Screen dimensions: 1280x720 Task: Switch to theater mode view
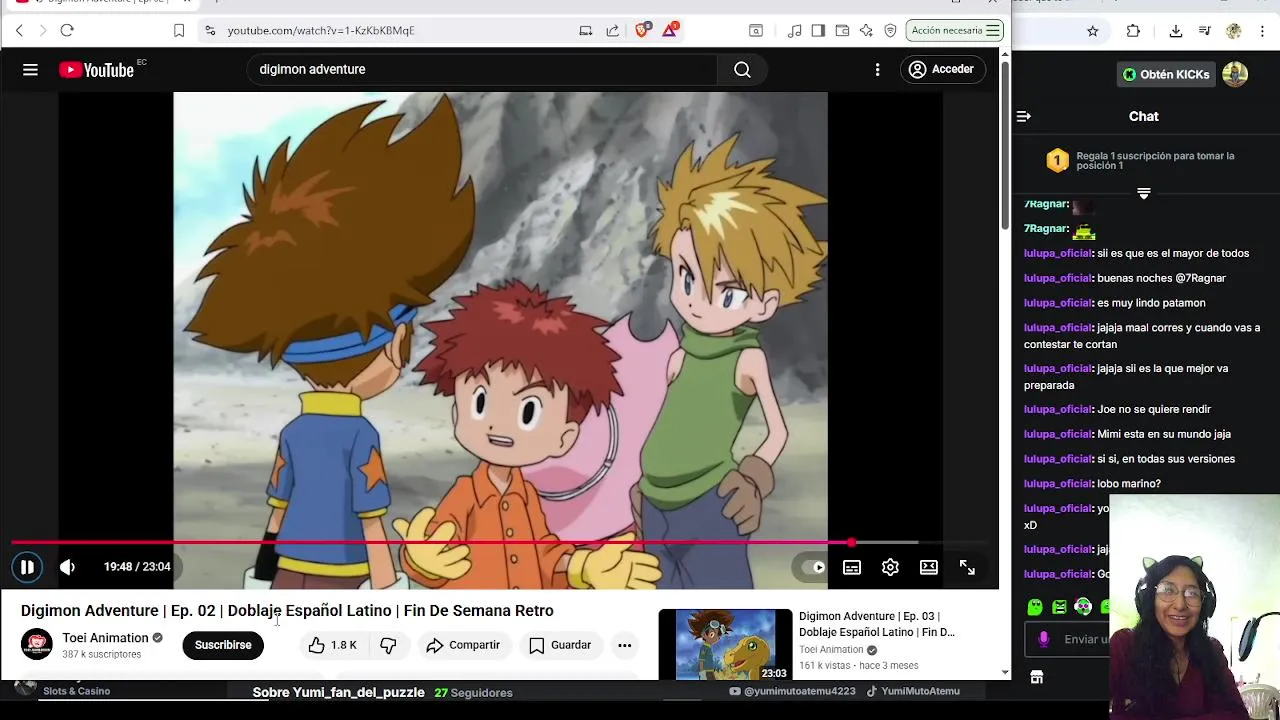coord(929,567)
